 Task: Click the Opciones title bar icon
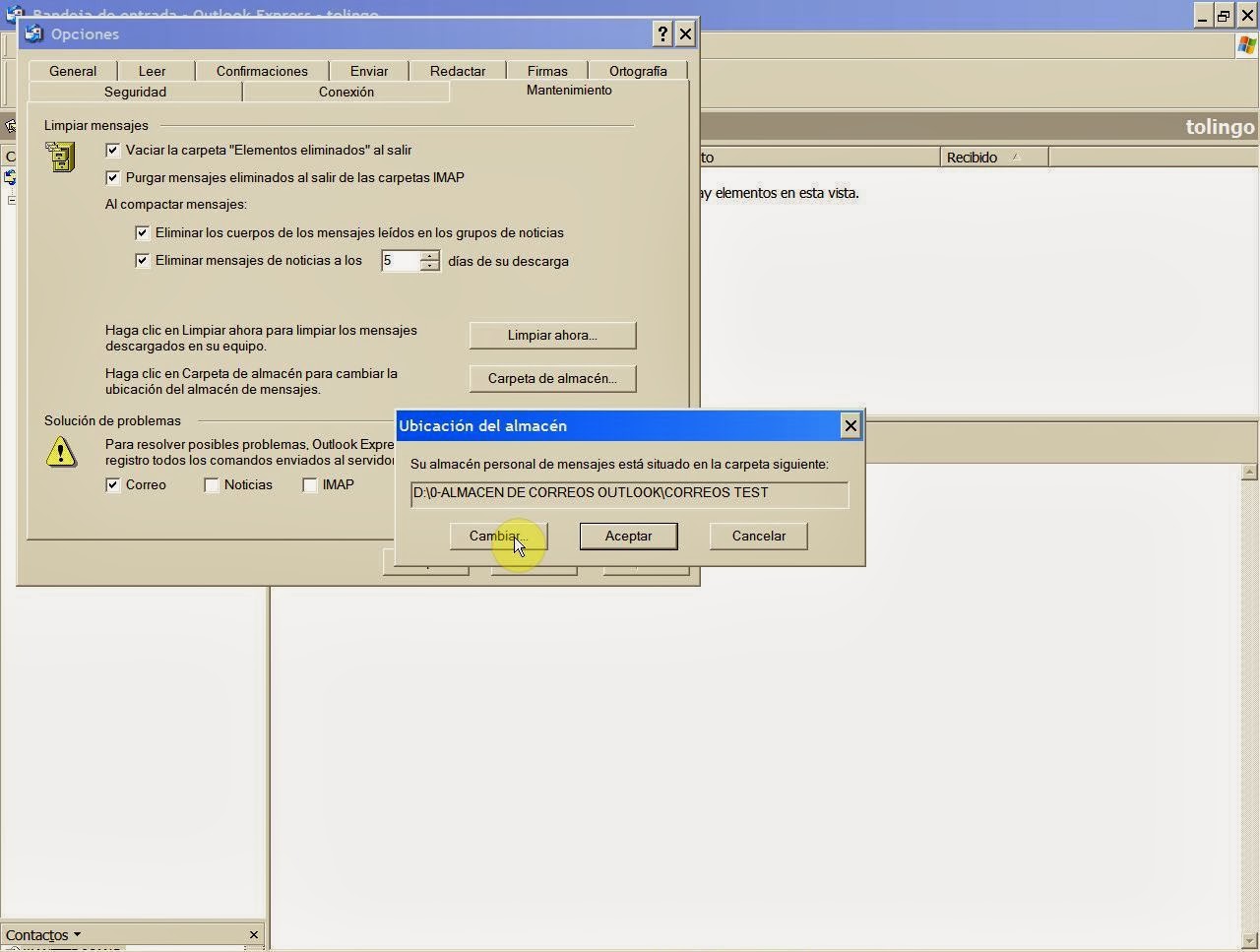point(34,33)
